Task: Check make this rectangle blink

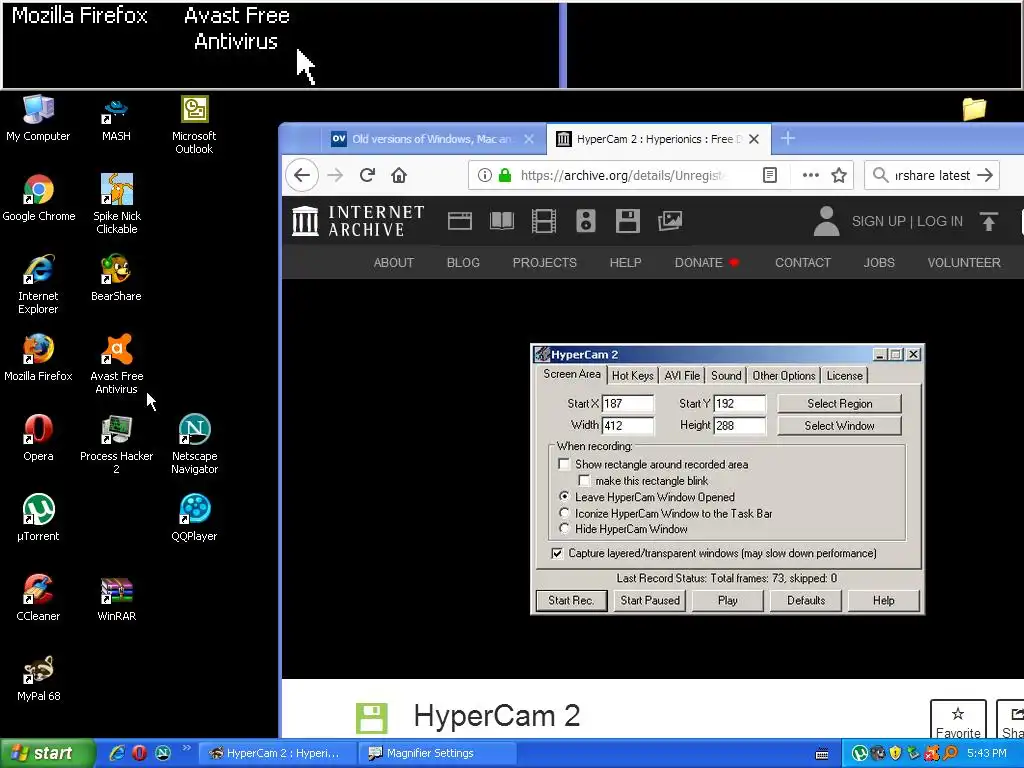Action: 584,481
